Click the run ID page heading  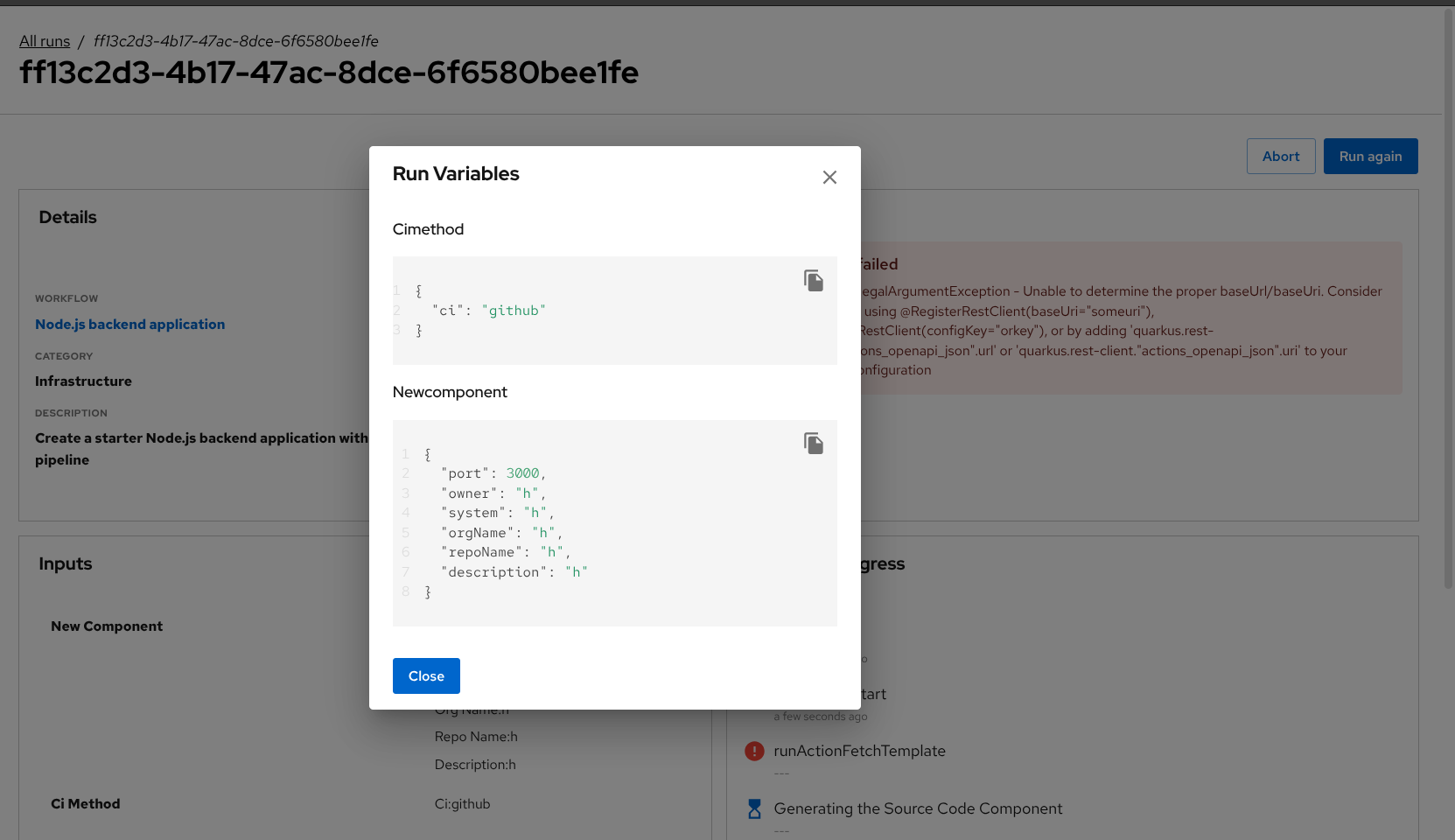[329, 73]
